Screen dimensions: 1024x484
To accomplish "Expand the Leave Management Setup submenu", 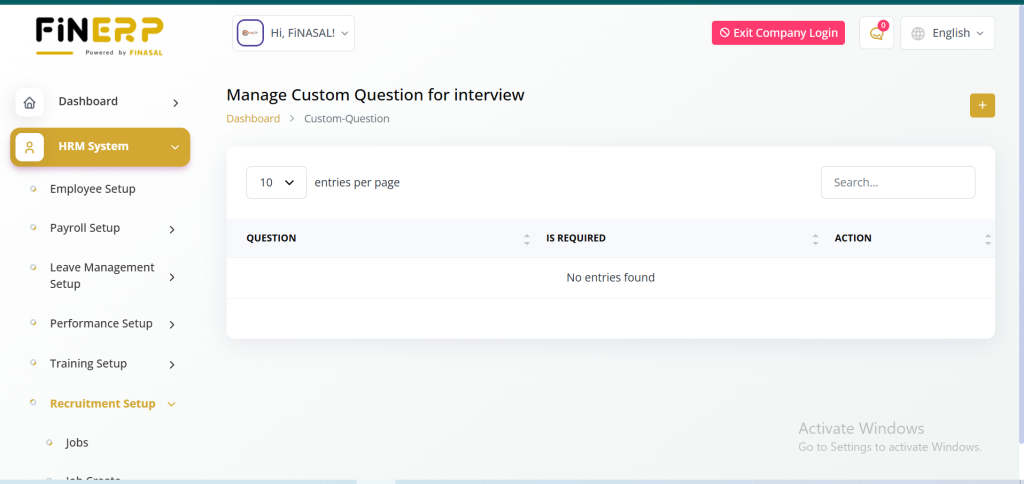I will 172,277.
